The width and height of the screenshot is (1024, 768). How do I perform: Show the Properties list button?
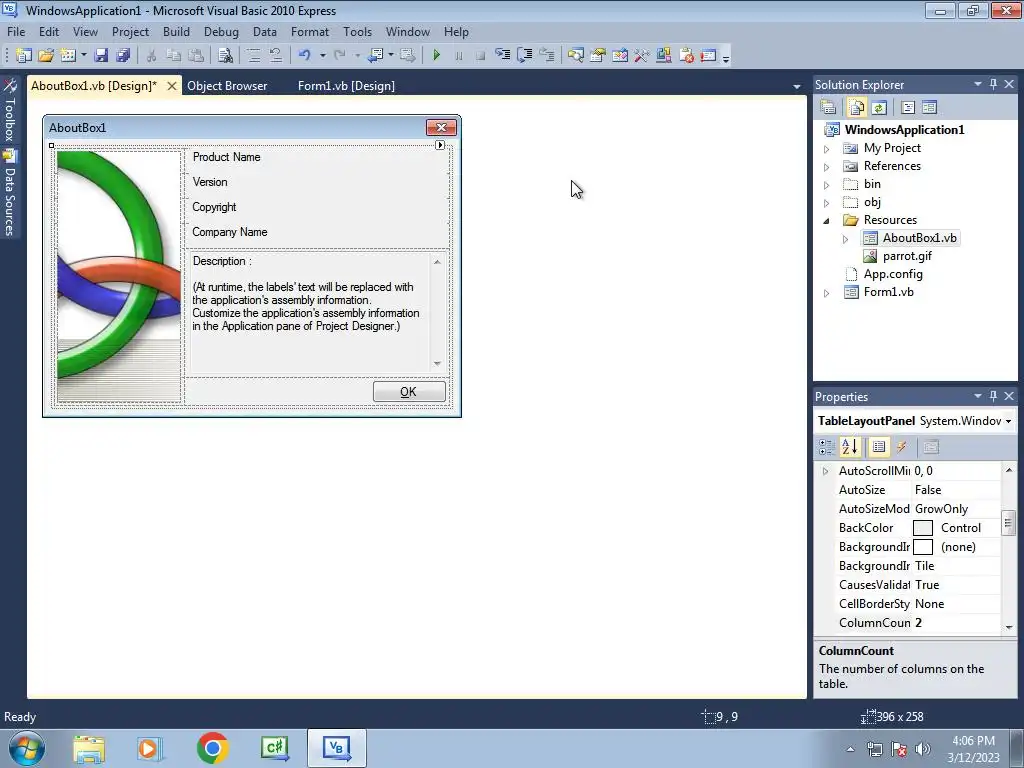[879, 447]
